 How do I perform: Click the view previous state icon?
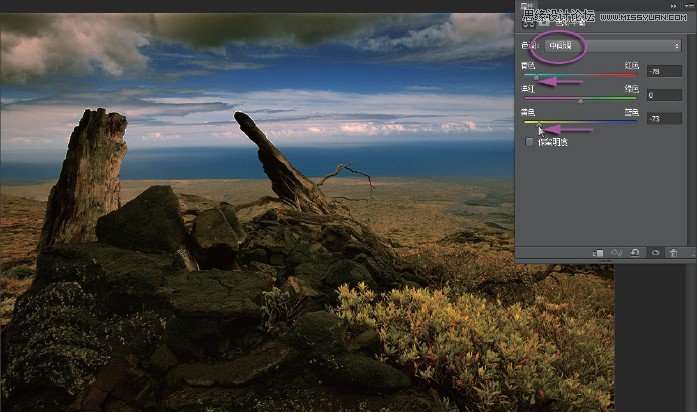point(617,252)
